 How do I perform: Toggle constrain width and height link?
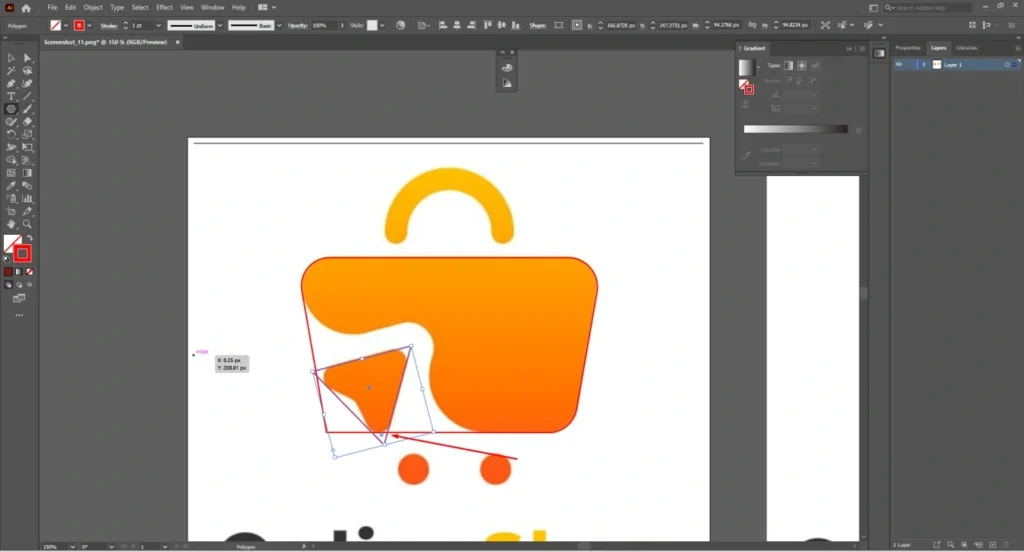752,25
